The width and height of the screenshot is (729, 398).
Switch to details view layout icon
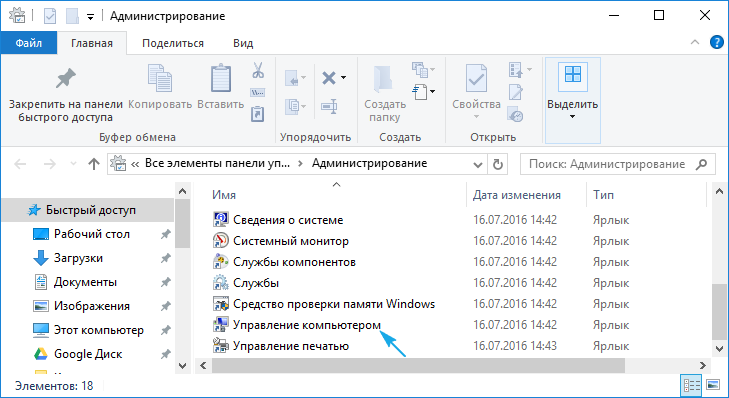691,385
